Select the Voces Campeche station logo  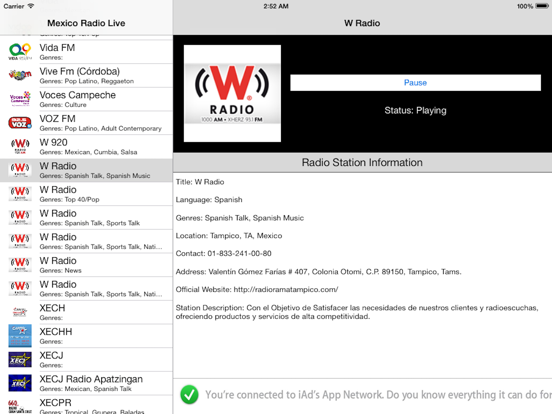tap(20, 99)
